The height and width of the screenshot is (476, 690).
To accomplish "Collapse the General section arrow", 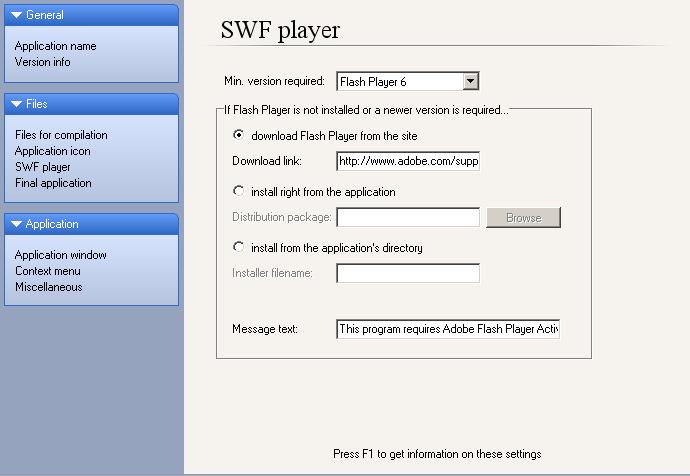I will 17,15.
